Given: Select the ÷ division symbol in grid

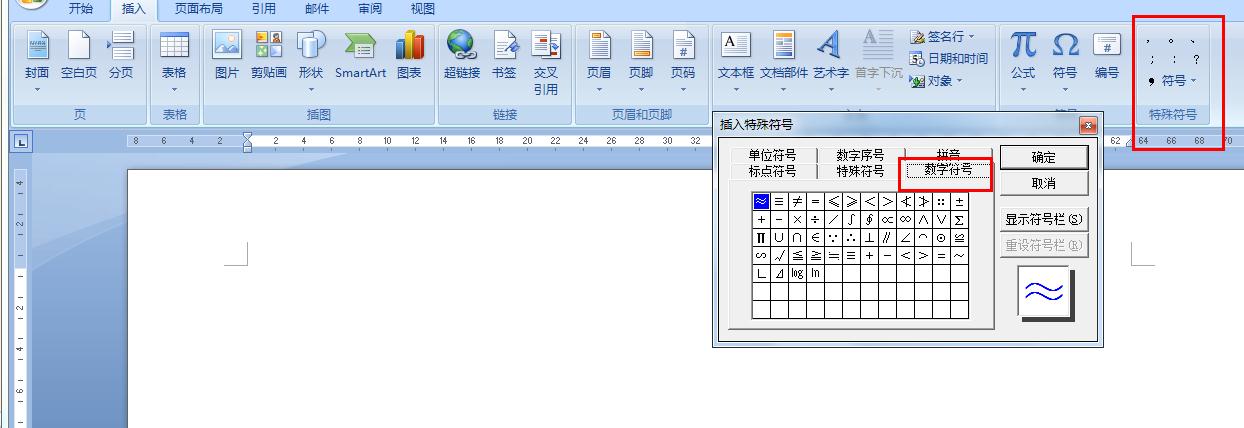Looking at the screenshot, I should (x=815, y=220).
